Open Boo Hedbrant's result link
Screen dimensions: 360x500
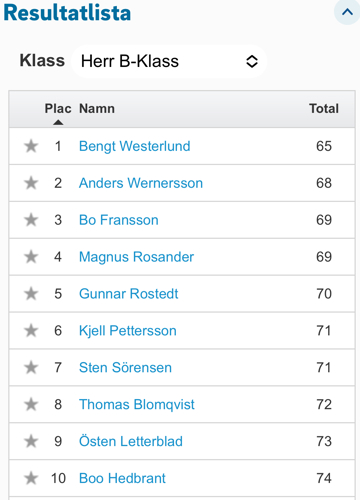click(122, 478)
